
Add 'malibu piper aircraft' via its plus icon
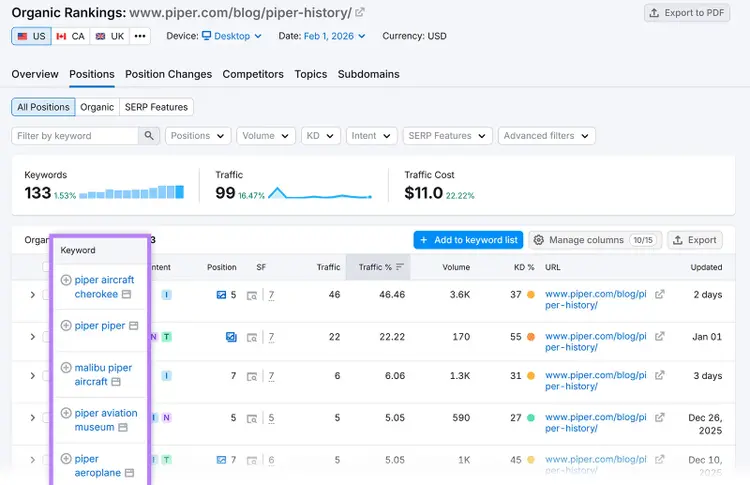tap(66, 367)
